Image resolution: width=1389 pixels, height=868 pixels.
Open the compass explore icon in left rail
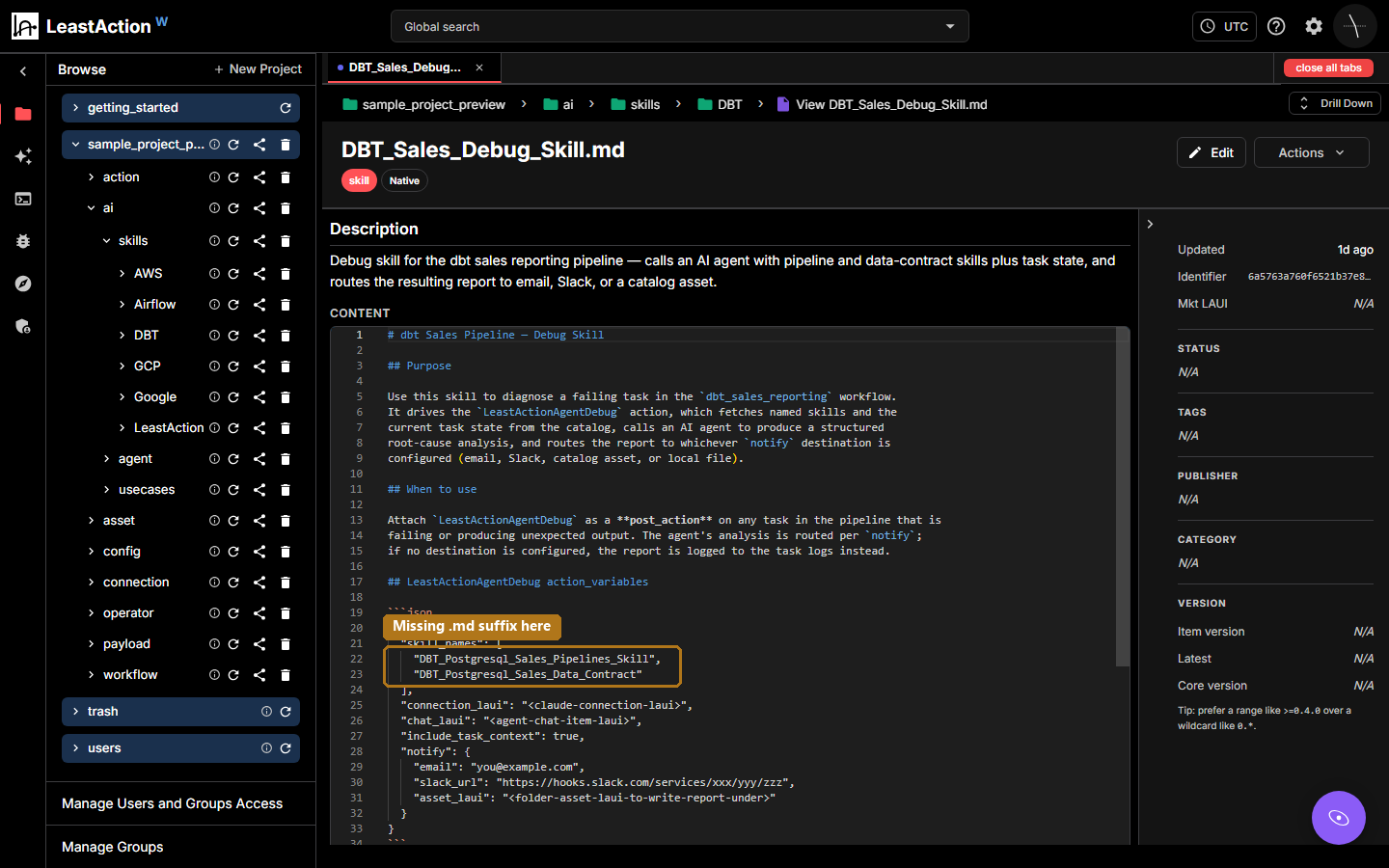pyautogui.click(x=23, y=284)
